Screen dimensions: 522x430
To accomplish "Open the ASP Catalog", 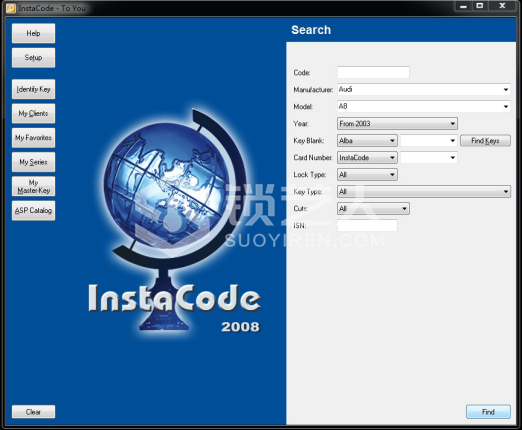I will click(x=33, y=211).
